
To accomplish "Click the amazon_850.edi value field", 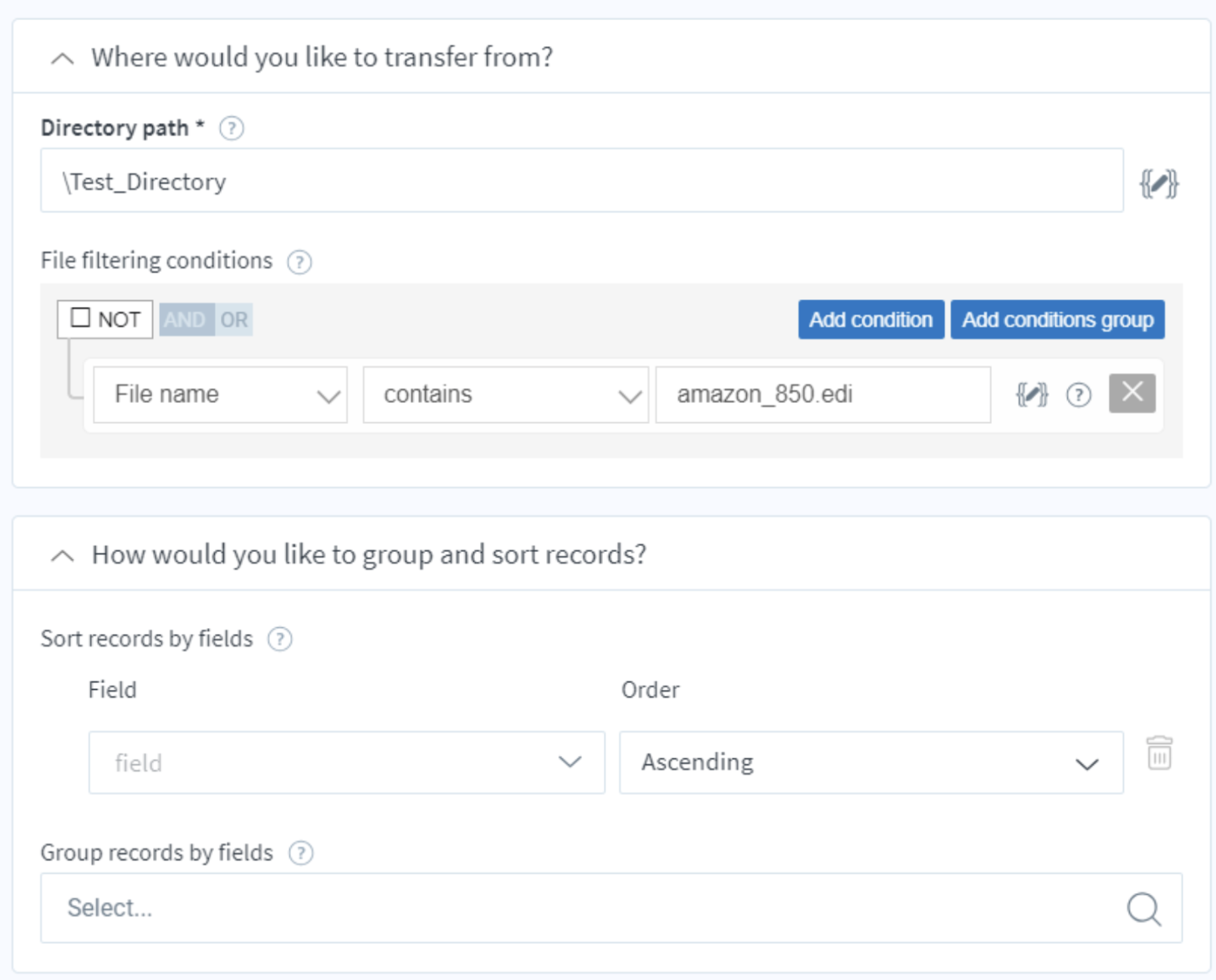I will [824, 395].
